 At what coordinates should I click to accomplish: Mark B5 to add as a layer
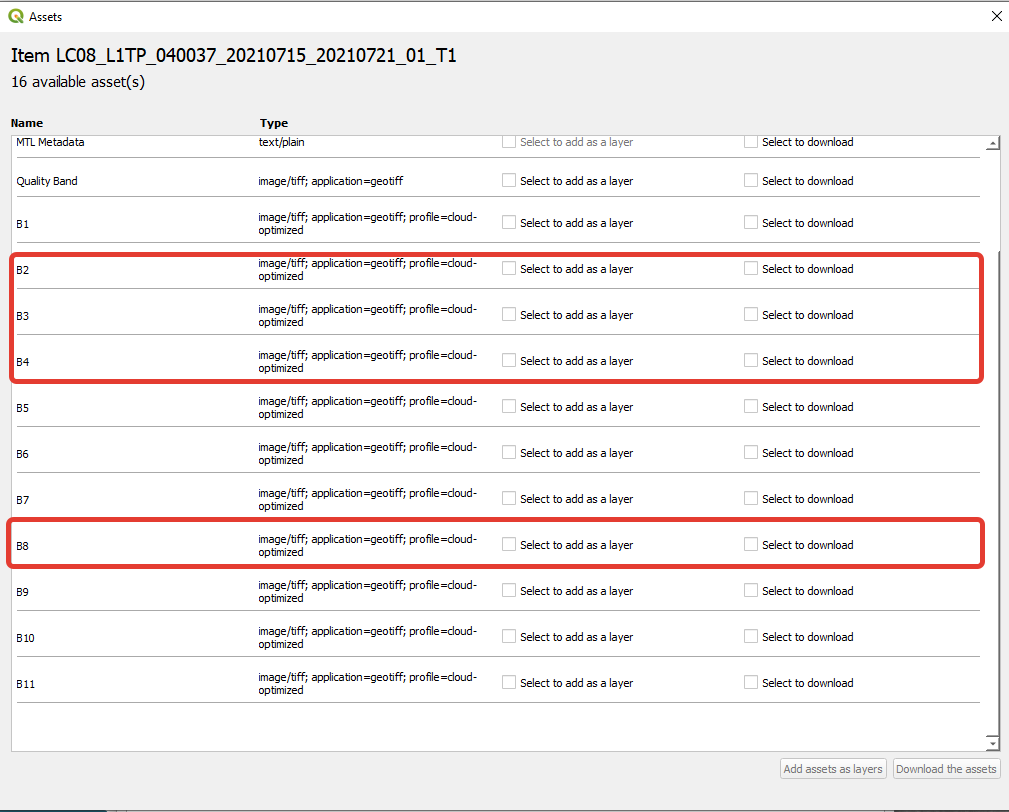point(508,407)
